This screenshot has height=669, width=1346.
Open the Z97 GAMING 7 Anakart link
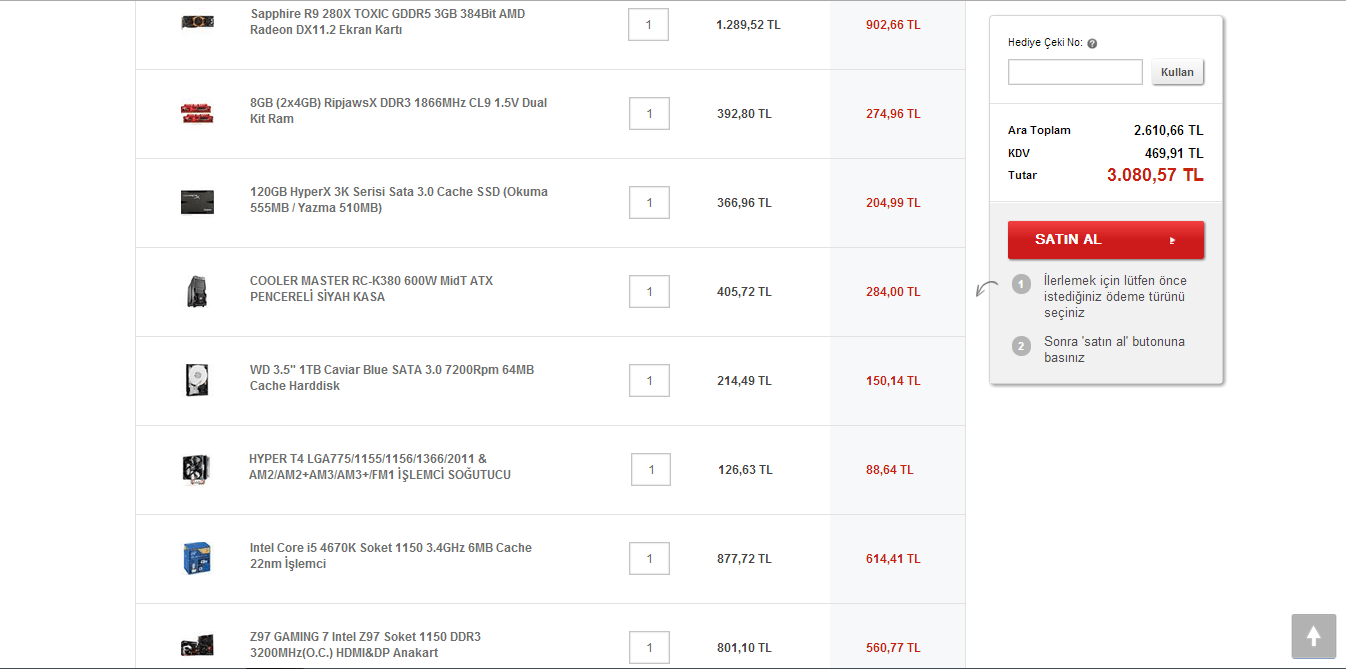point(365,645)
